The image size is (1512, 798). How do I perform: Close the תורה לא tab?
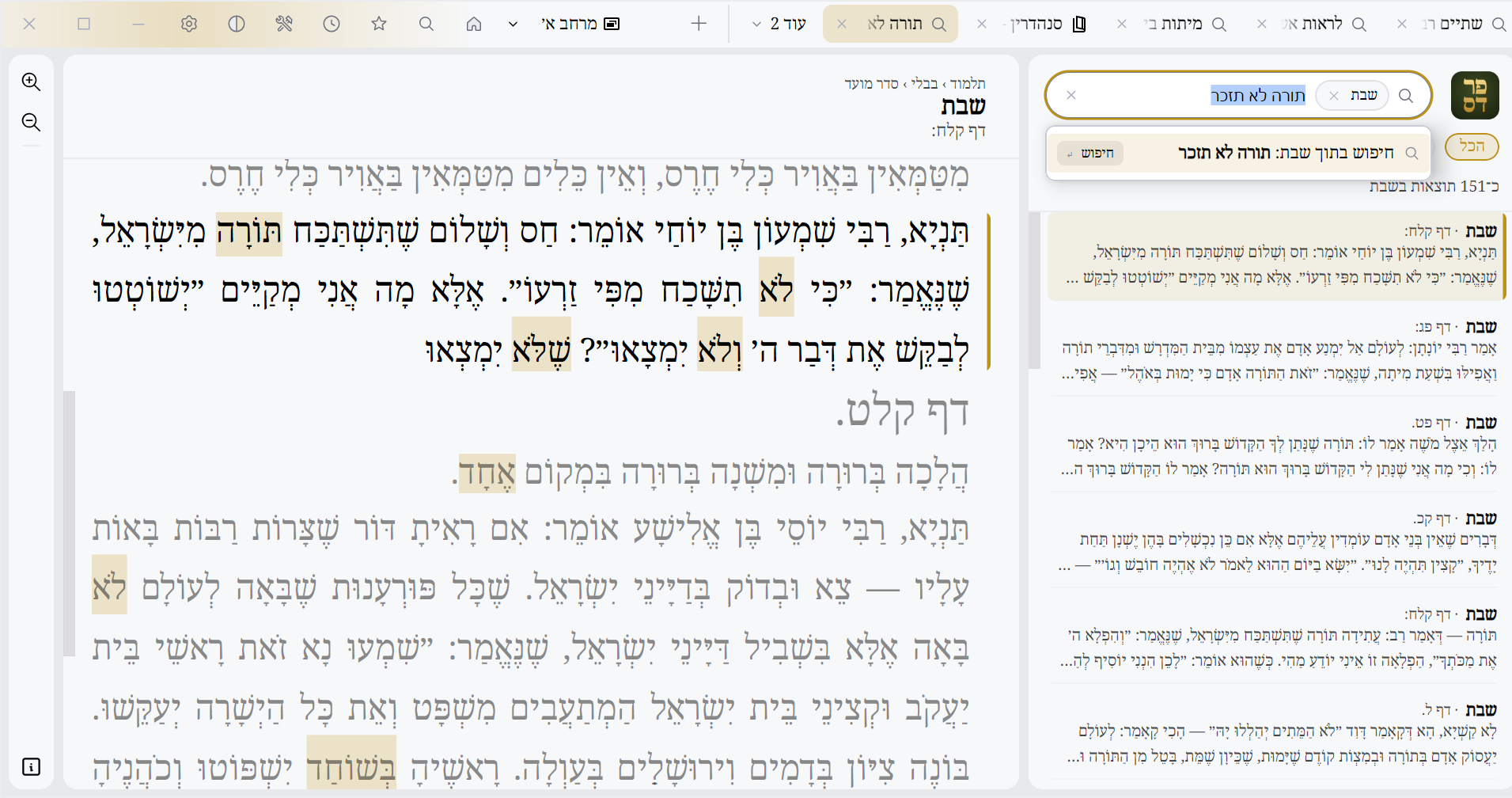(842, 24)
